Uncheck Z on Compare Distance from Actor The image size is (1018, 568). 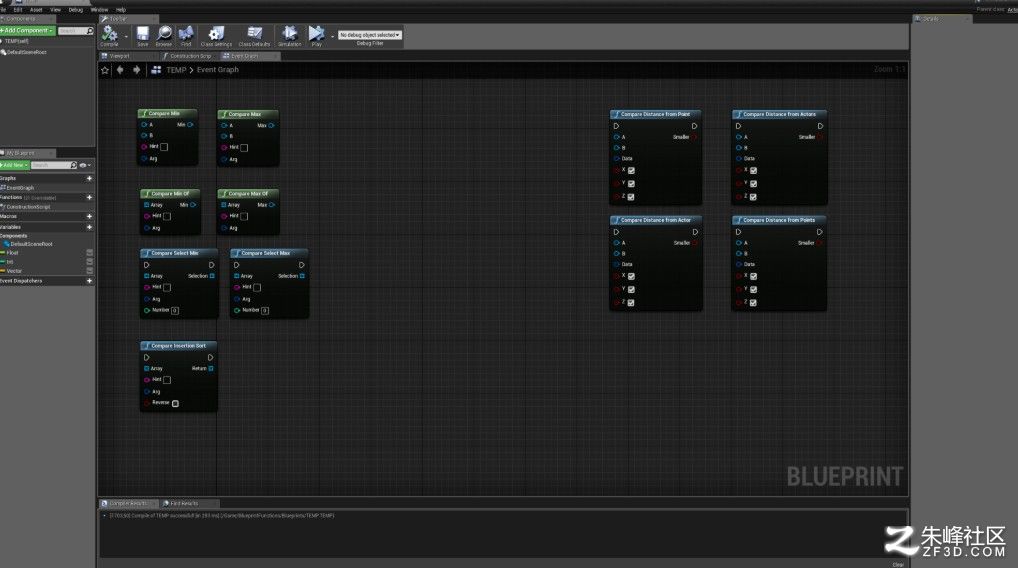[631, 303]
